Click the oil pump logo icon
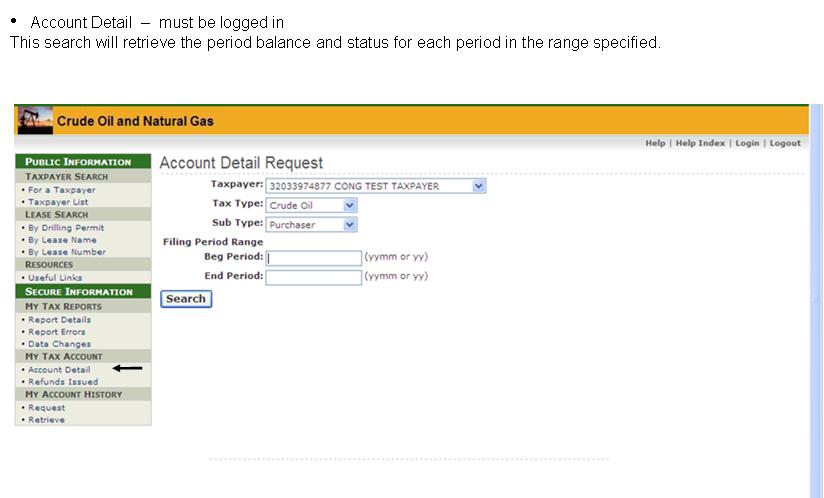This screenshot has width=824, height=498. 35,121
